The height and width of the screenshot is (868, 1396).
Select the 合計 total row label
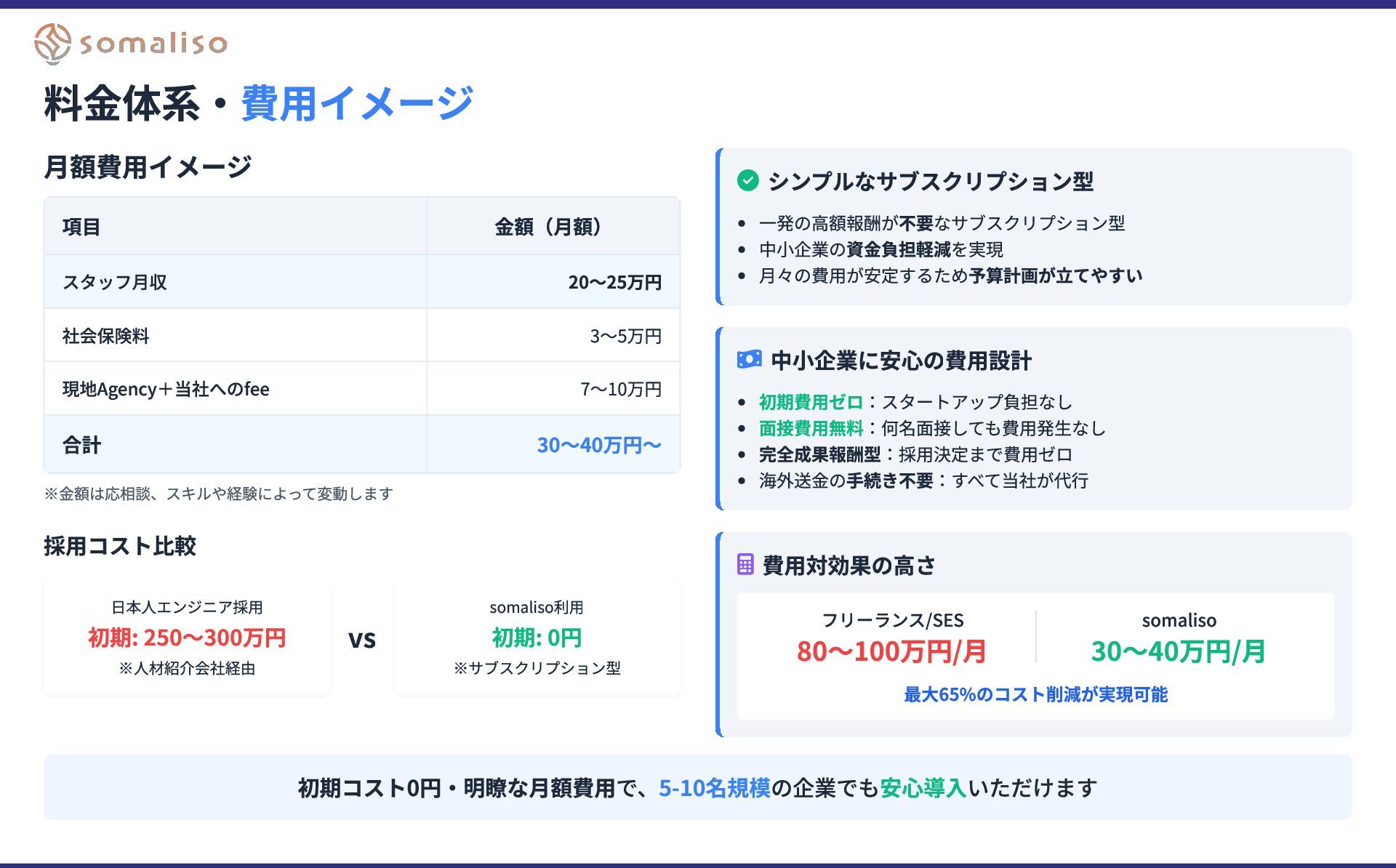[x=81, y=445]
